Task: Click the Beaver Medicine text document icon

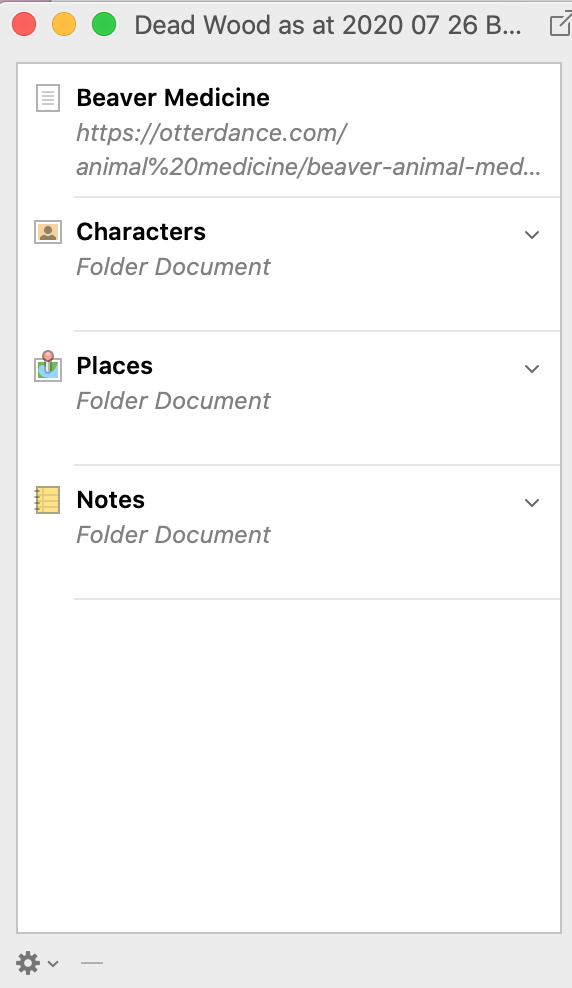Action: tap(48, 98)
